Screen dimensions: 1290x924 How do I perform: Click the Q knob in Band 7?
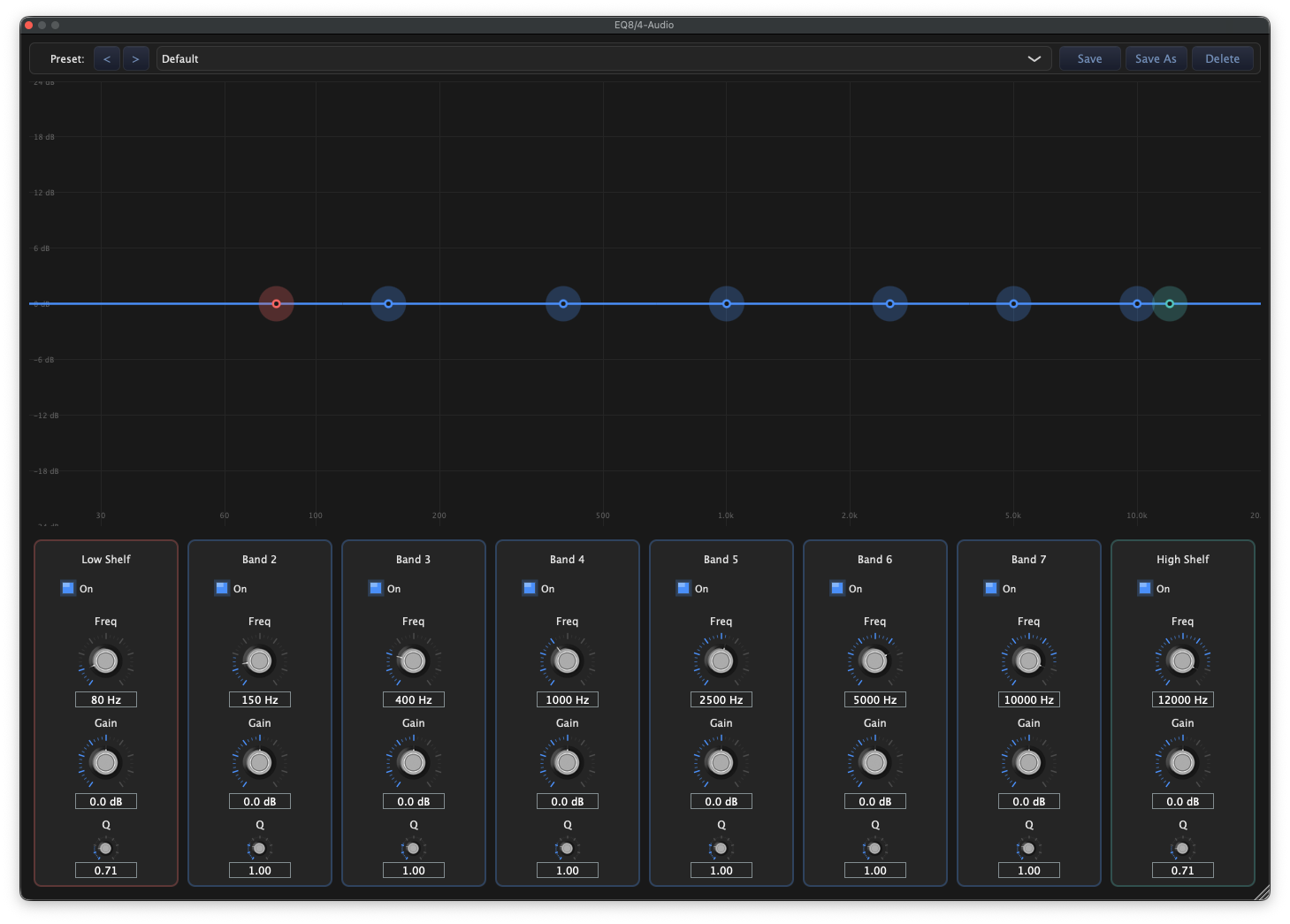point(1028,849)
